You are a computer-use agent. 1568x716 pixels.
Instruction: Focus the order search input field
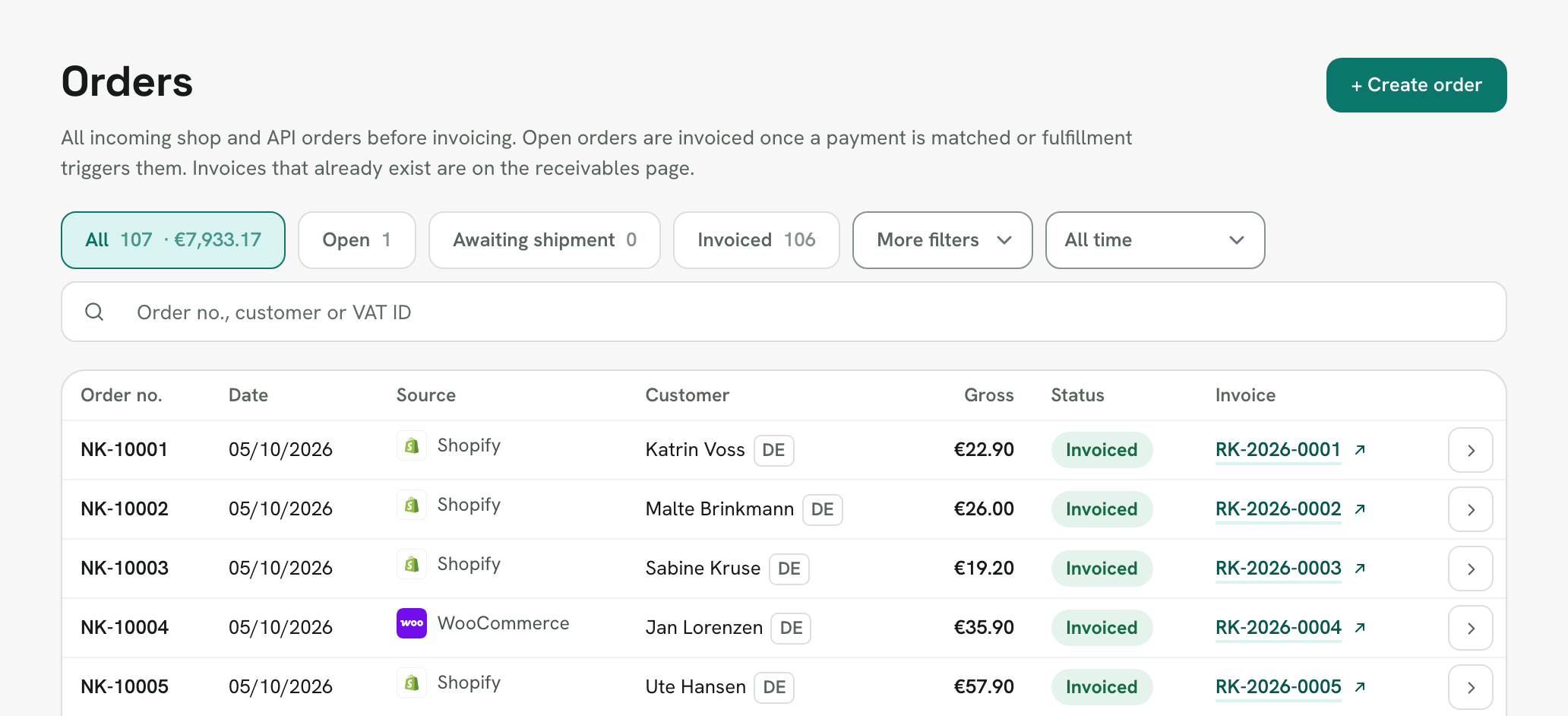tap(784, 312)
